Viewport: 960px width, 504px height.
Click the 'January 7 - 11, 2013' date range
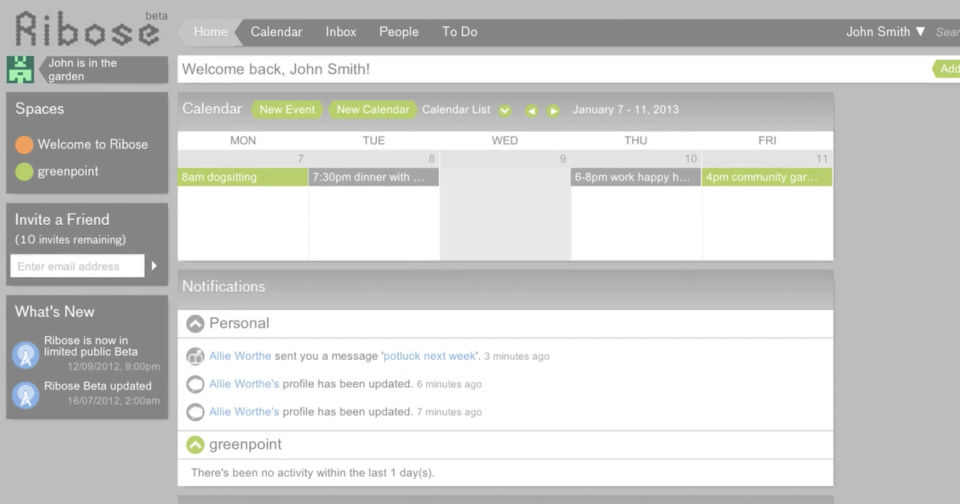click(626, 110)
